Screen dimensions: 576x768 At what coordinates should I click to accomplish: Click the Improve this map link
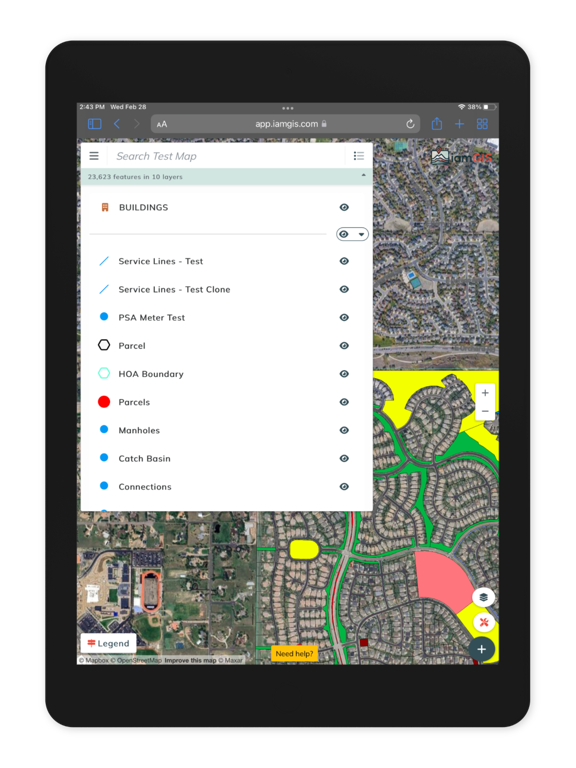[x=190, y=660]
